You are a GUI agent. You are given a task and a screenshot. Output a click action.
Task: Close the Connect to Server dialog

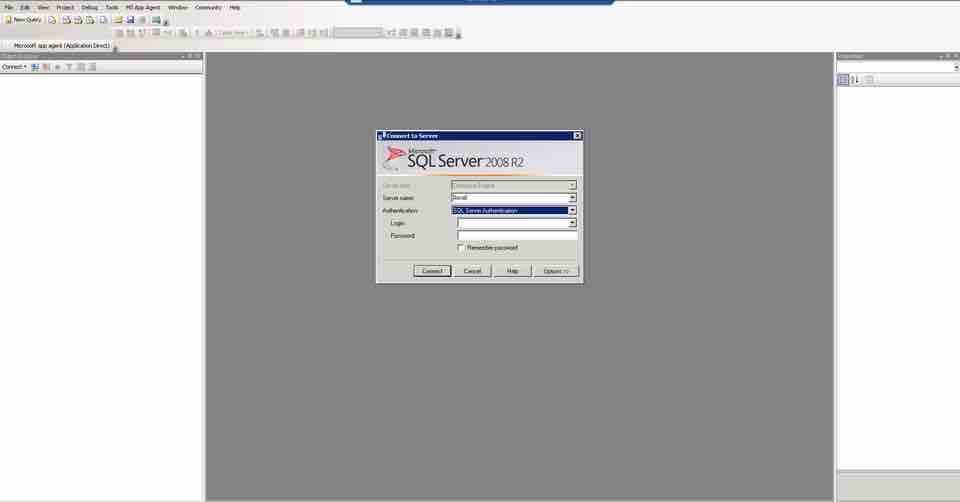(x=577, y=135)
